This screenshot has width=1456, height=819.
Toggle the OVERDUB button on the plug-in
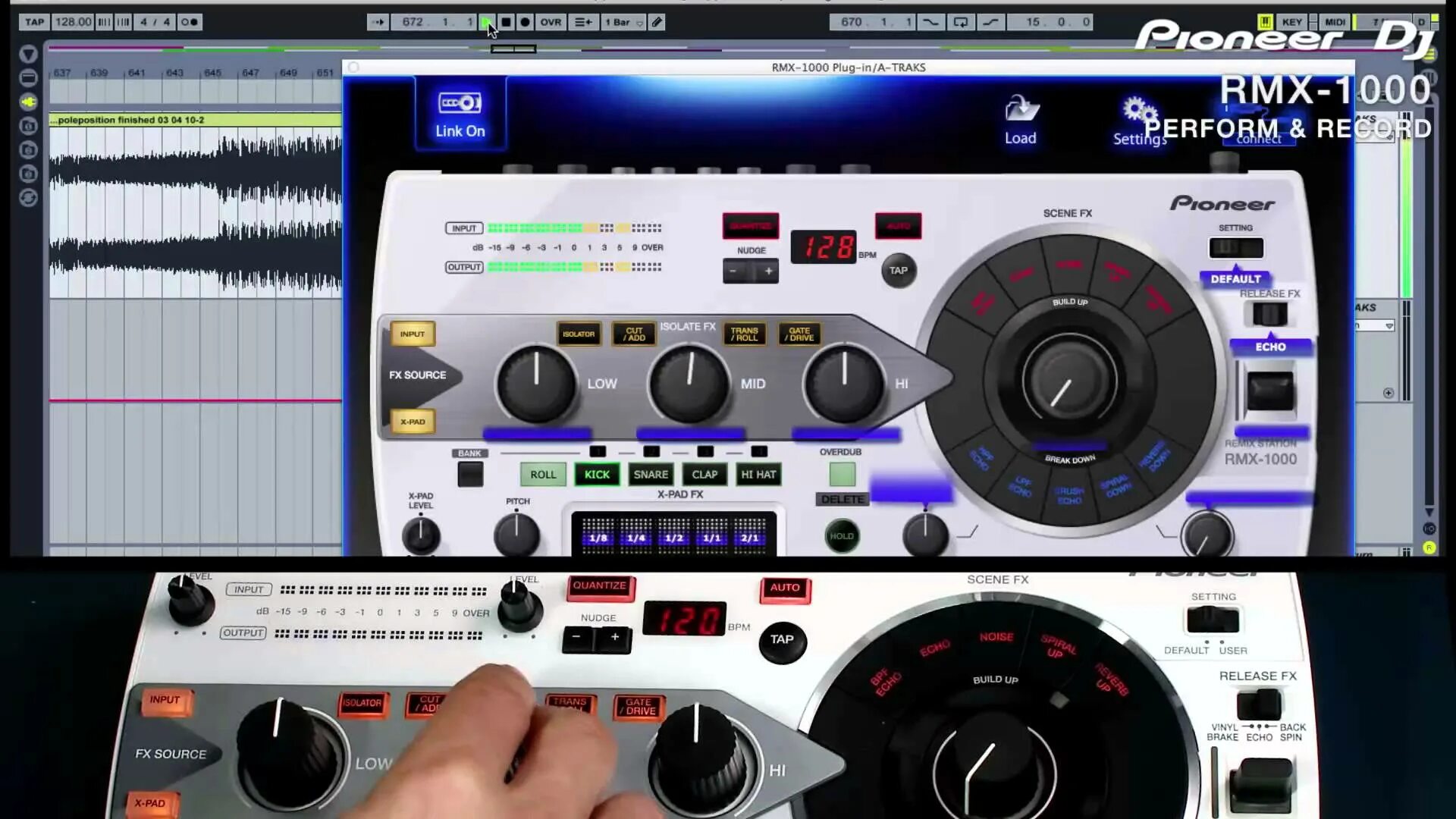click(x=842, y=474)
